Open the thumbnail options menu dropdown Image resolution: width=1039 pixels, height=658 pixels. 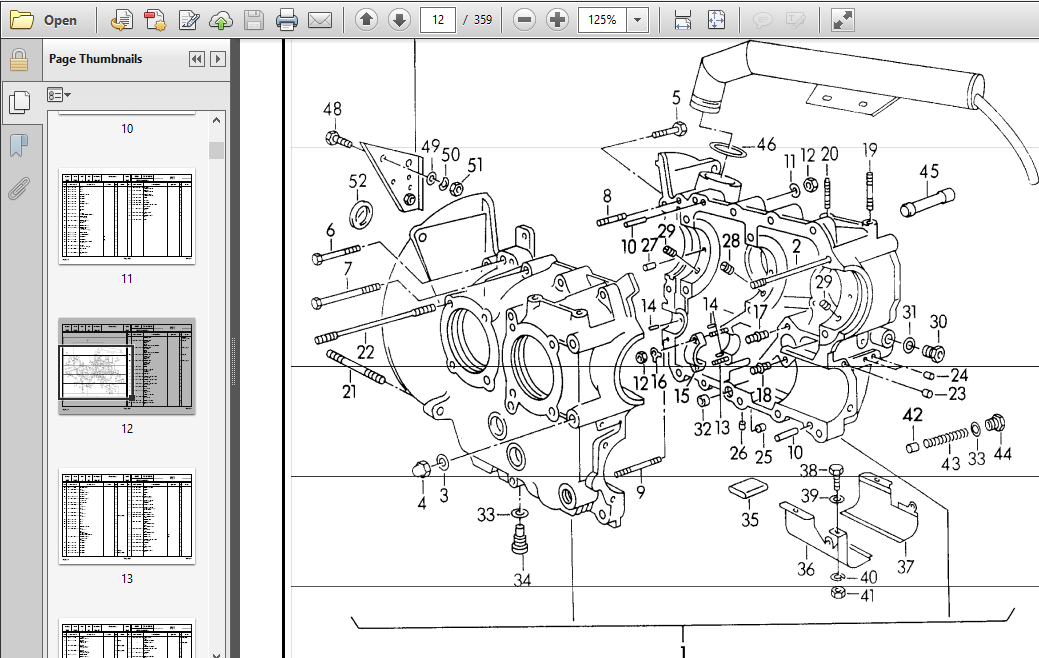(58, 95)
